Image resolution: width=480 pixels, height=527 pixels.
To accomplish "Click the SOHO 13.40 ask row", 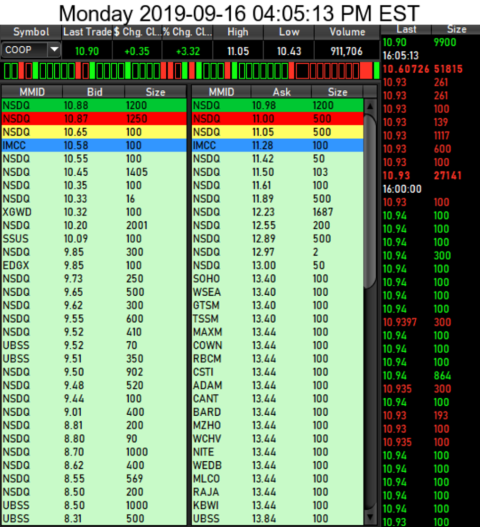I will pos(278,279).
